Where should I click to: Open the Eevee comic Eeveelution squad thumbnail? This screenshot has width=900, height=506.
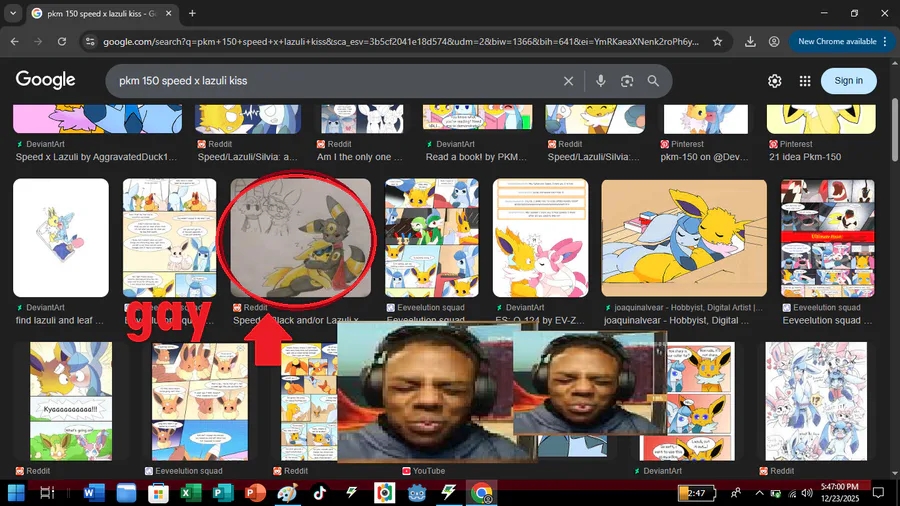[x=200, y=401]
